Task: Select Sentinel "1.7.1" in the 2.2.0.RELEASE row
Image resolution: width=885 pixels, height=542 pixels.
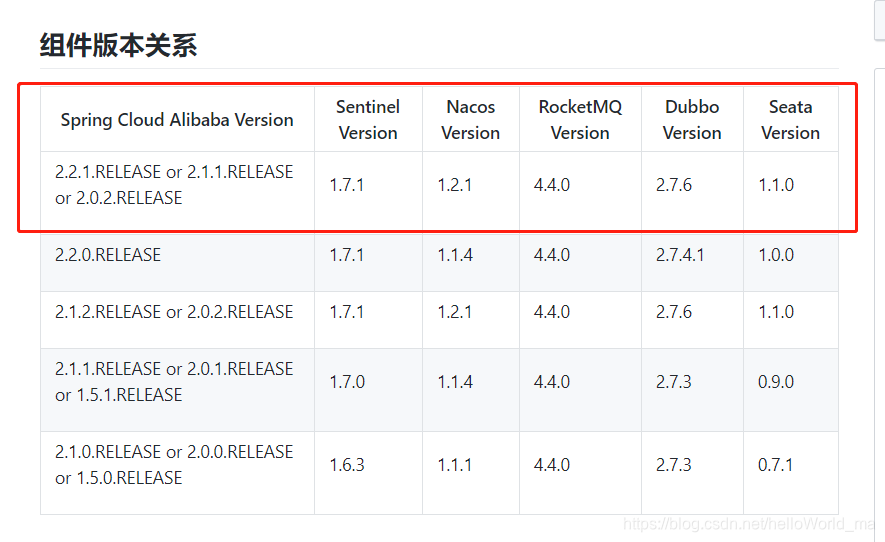Action: [x=347, y=255]
